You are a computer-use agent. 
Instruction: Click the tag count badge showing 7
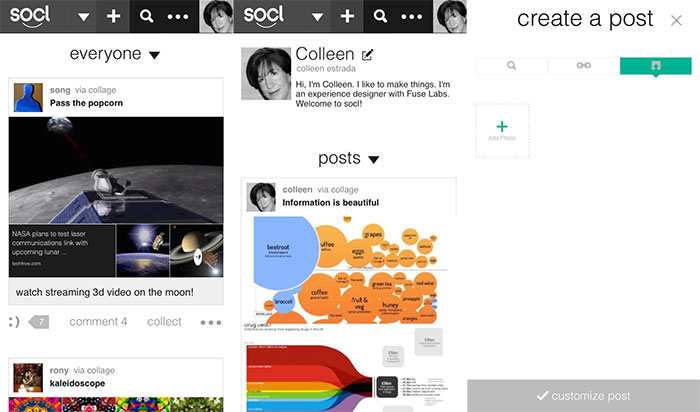click(x=39, y=322)
